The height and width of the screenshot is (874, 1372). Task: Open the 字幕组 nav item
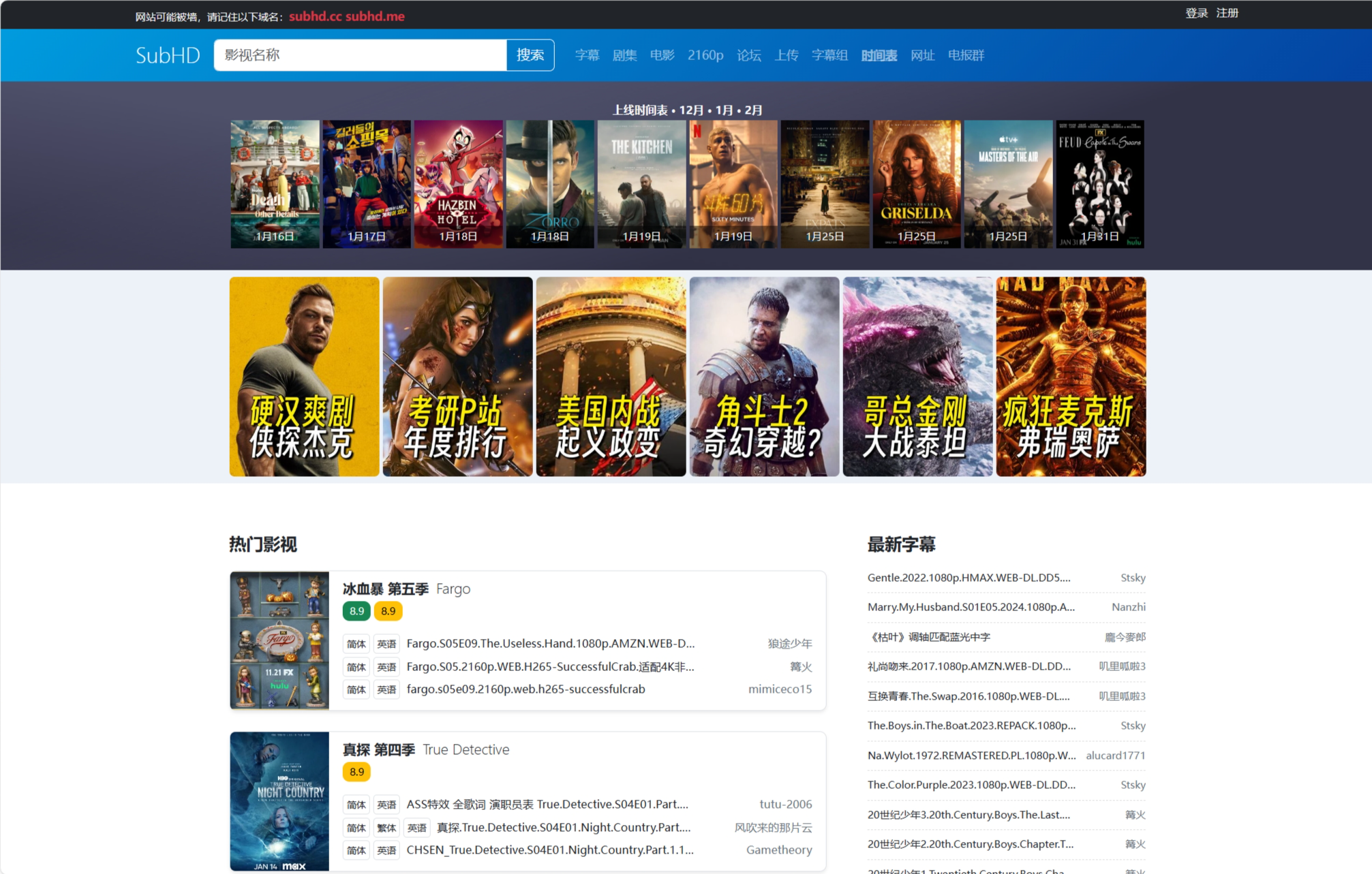point(829,55)
